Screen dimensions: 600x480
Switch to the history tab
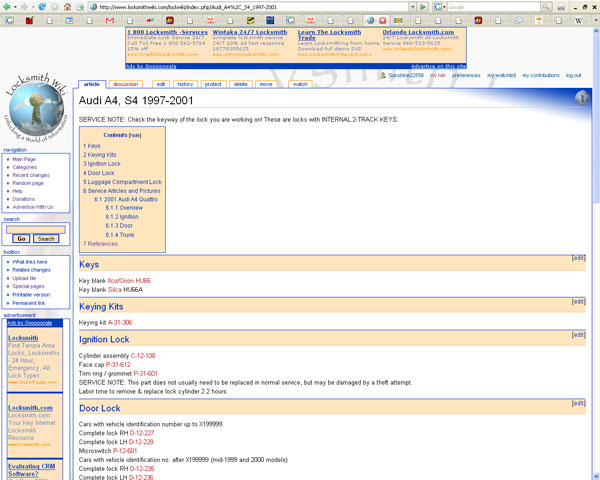pyautogui.click(x=185, y=84)
